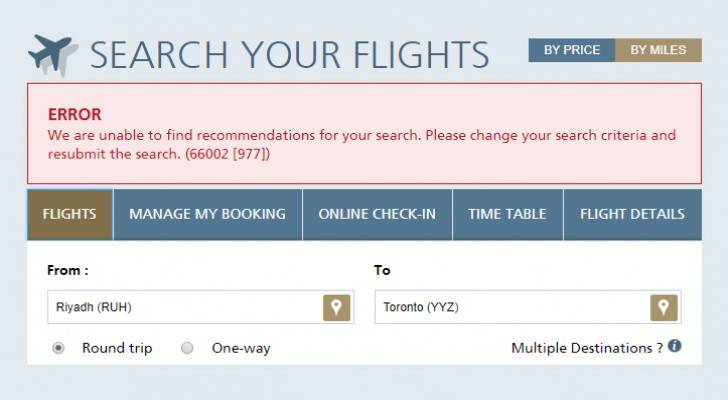The image size is (728, 400).
Task: Switch to the TIME TABLE tab
Action: (x=507, y=214)
